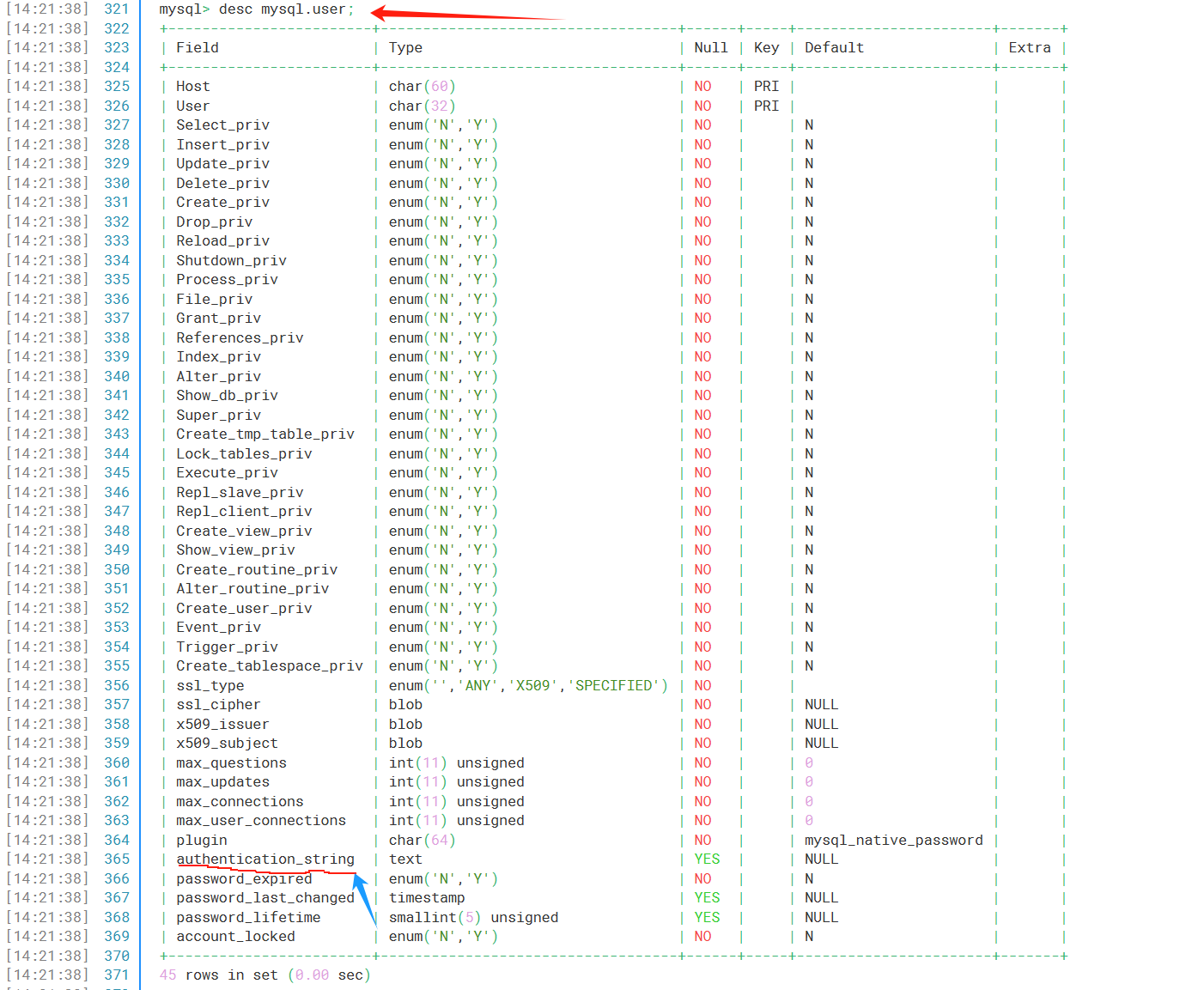
Task: Click the 'password_last_changed' field
Action: 265,898
